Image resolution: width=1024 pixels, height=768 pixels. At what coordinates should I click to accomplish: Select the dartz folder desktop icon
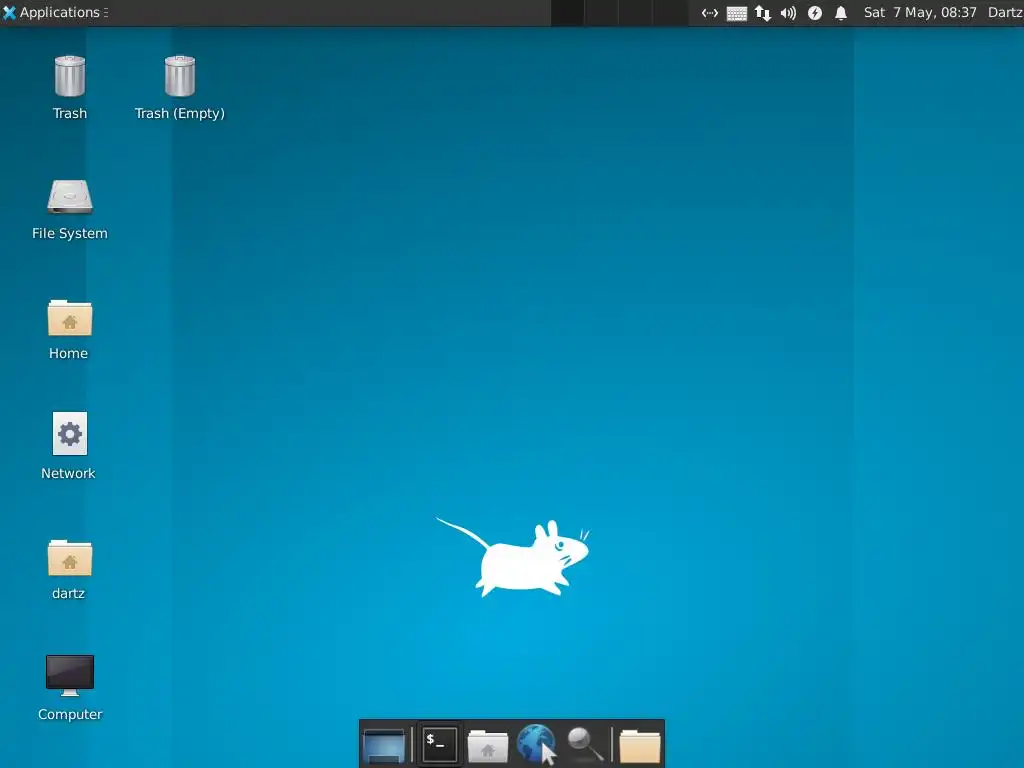coord(69,569)
